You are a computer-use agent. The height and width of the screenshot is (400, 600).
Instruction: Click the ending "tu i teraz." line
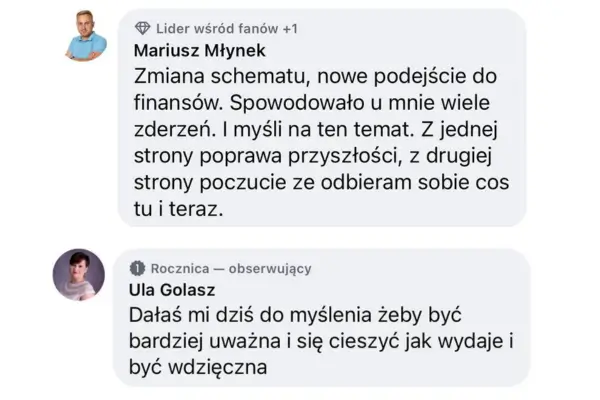click(180, 211)
